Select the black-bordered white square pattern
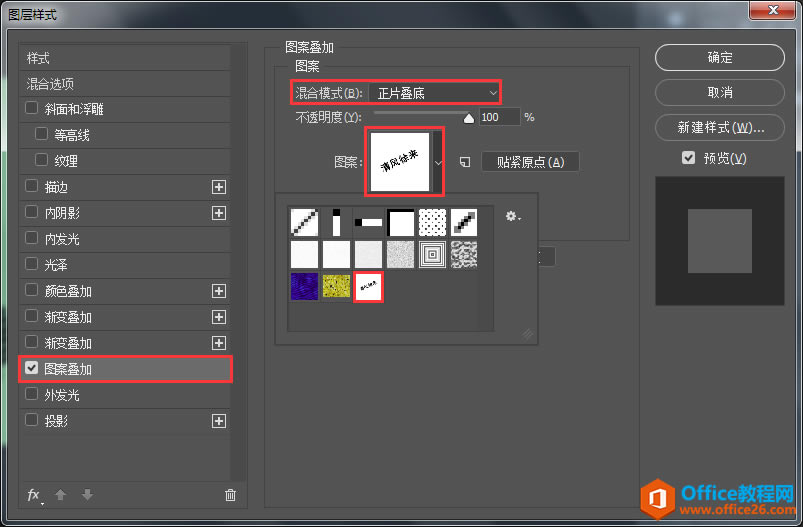 400,222
